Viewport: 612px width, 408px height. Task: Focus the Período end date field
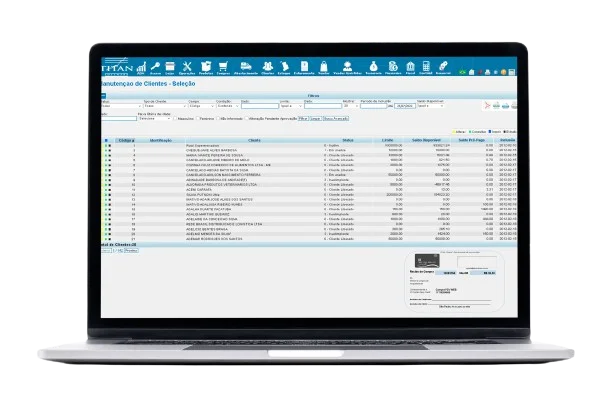pyautogui.click(x=405, y=106)
